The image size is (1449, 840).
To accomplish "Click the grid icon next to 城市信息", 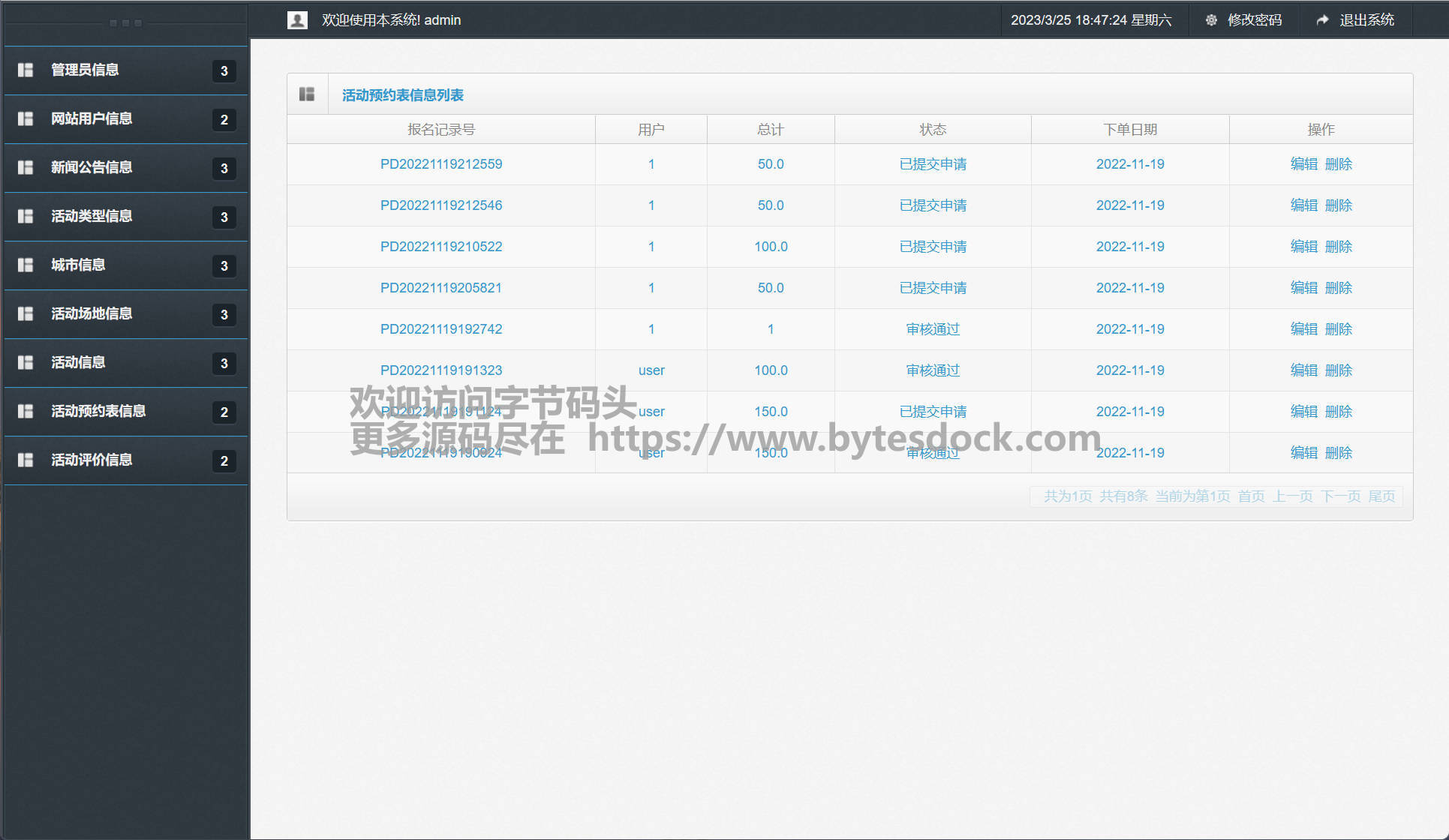I will tap(26, 265).
